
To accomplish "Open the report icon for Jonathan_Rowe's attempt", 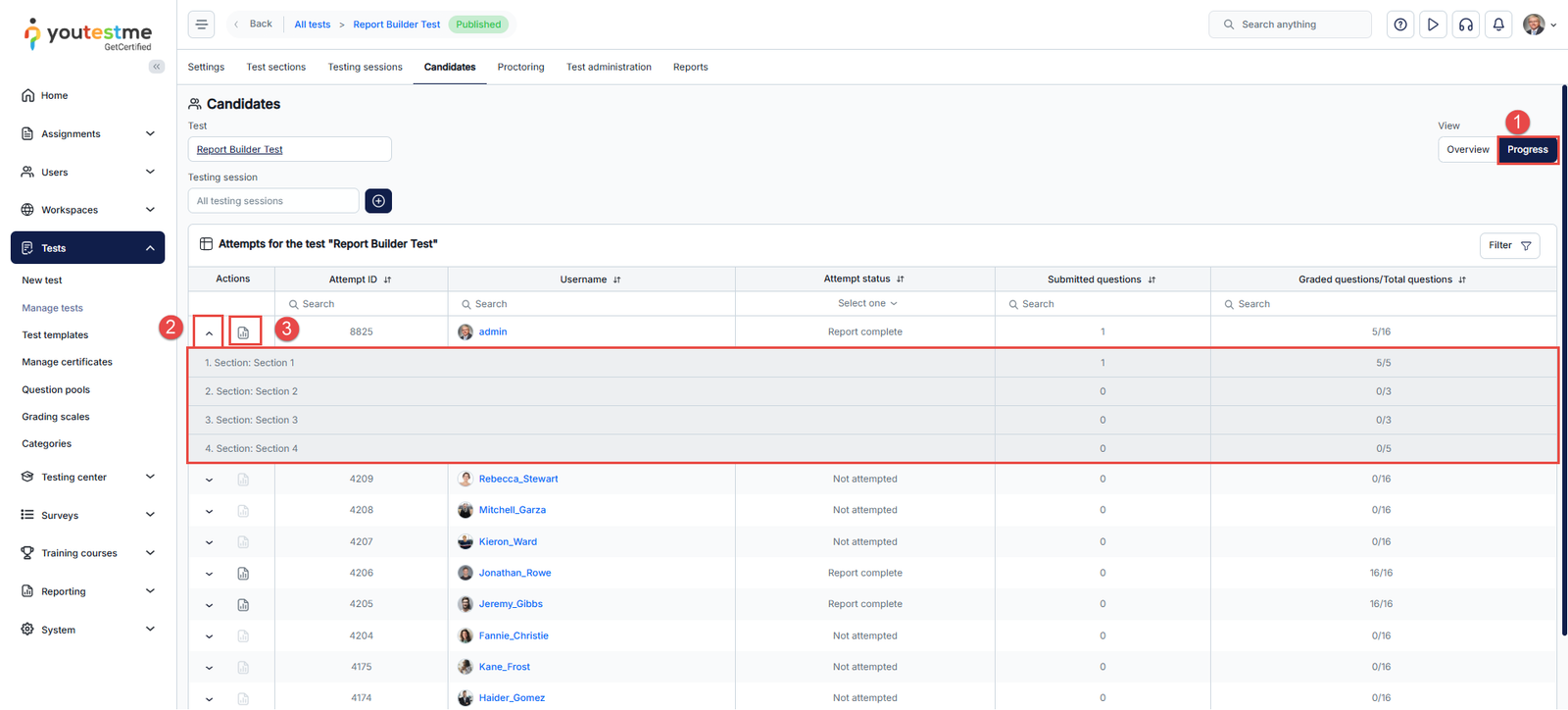I will 243,574.
